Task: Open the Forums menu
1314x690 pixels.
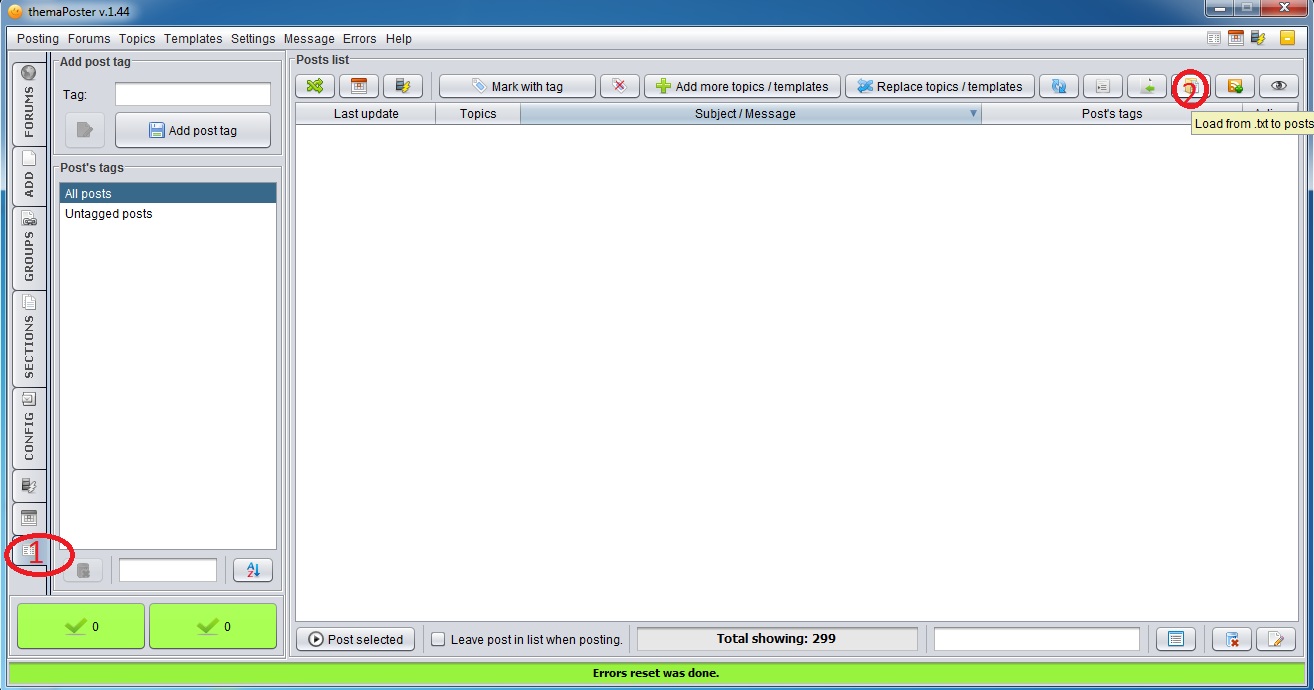Action: [89, 39]
